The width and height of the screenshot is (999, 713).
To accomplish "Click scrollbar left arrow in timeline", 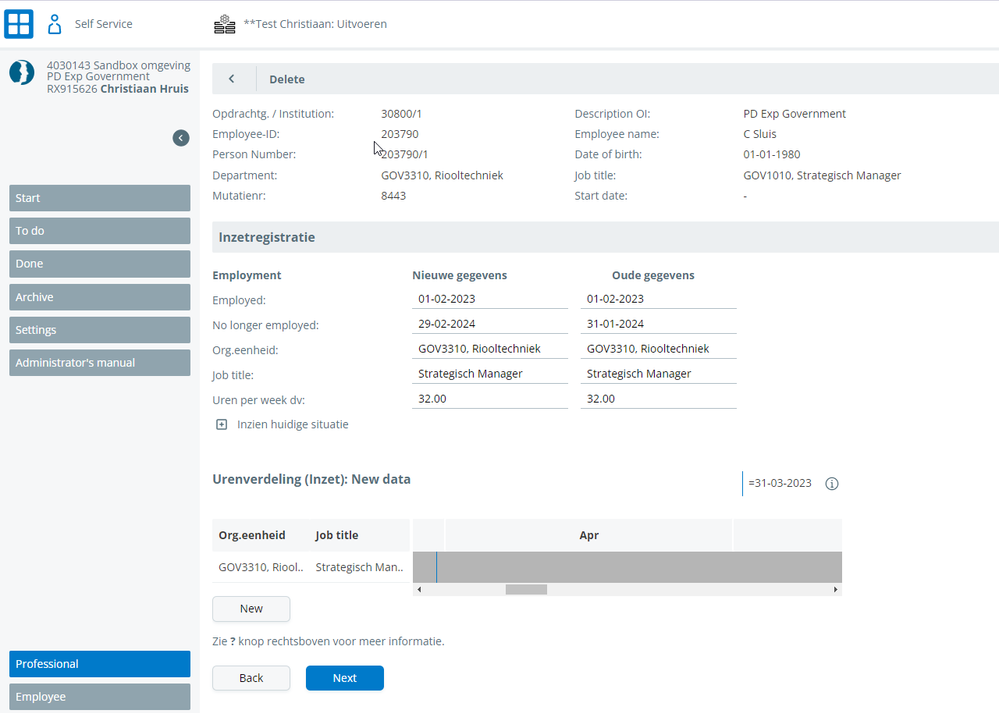I will tap(419, 589).
